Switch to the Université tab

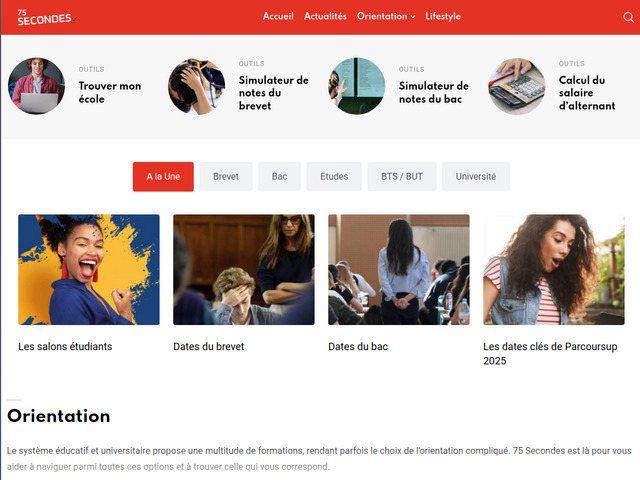476,177
